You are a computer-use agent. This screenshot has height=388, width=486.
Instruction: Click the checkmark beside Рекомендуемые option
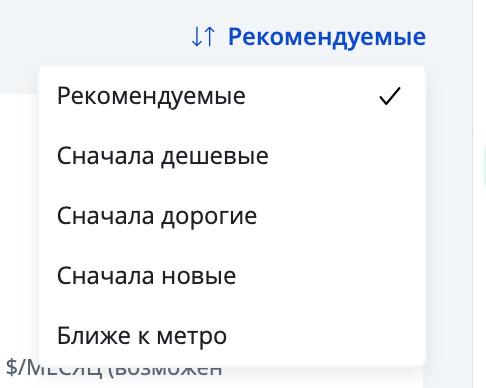390,96
